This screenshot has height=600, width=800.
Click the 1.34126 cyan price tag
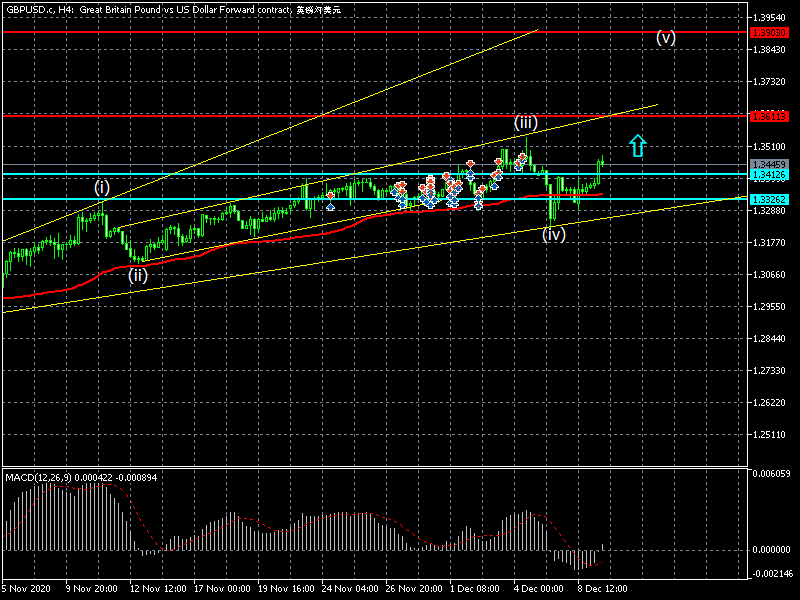click(770, 175)
